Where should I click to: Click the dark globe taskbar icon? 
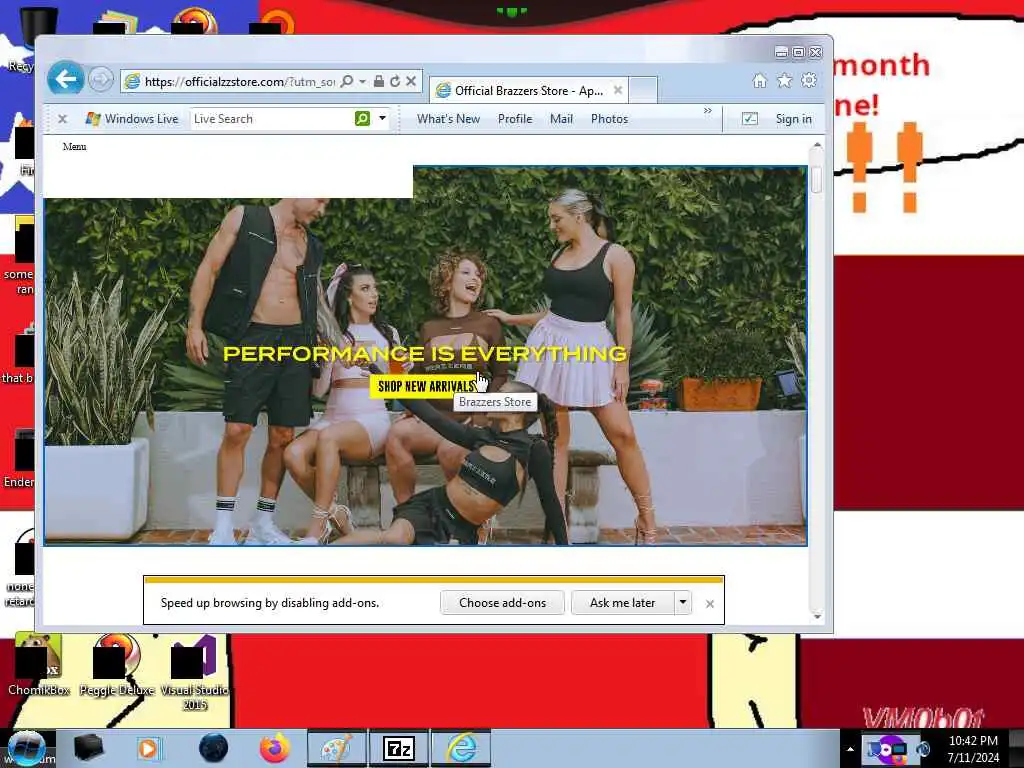pyautogui.click(x=214, y=748)
